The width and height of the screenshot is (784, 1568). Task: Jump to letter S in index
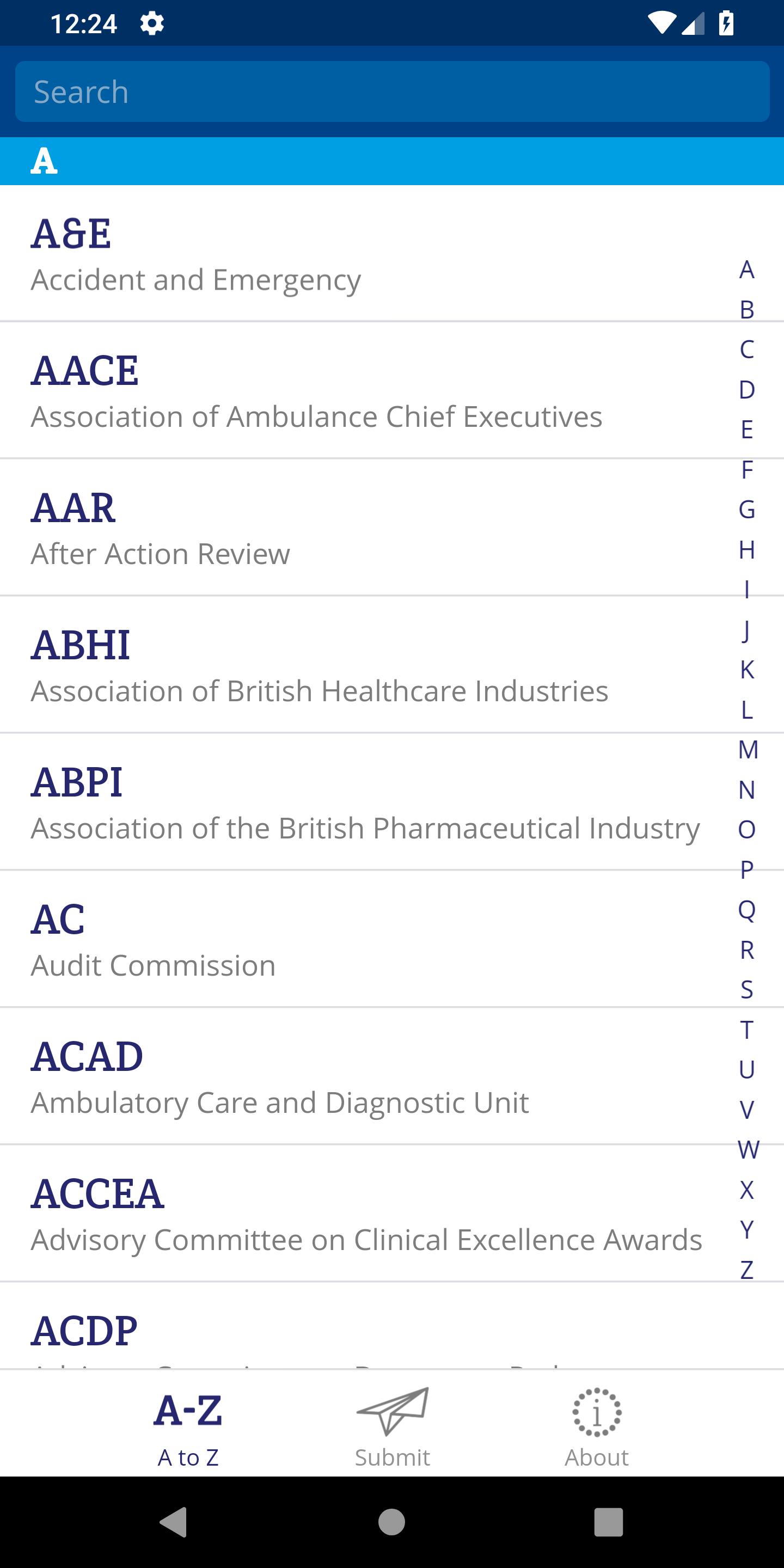pos(747,989)
